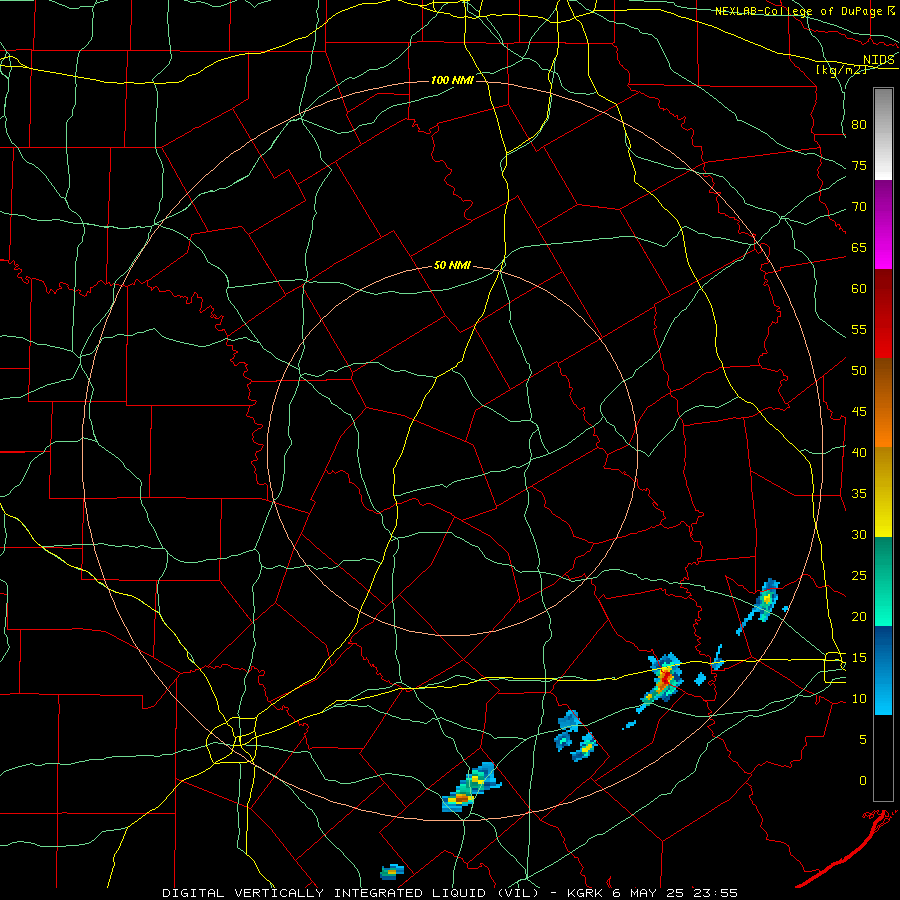Click the small storm cell at the image's bottom edge
Image resolution: width=900 pixels, height=900 pixels.
click(391, 872)
